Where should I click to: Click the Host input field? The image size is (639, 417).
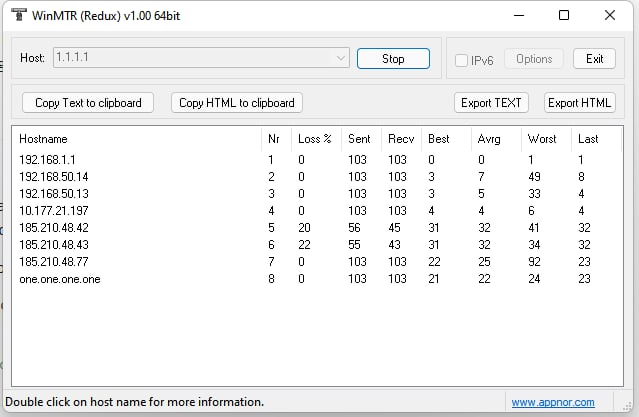click(190, 59)
